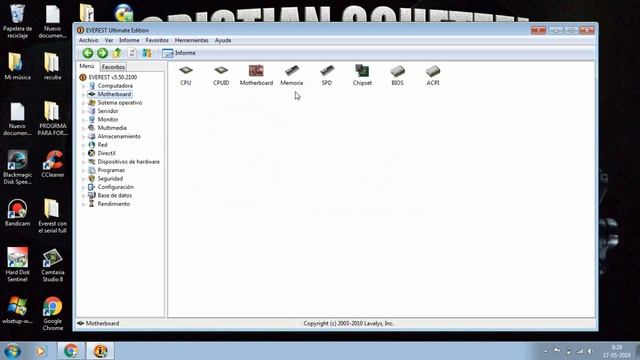
Task: Expand the Dispositivos de hardware tree node
Action: point(84,162)
